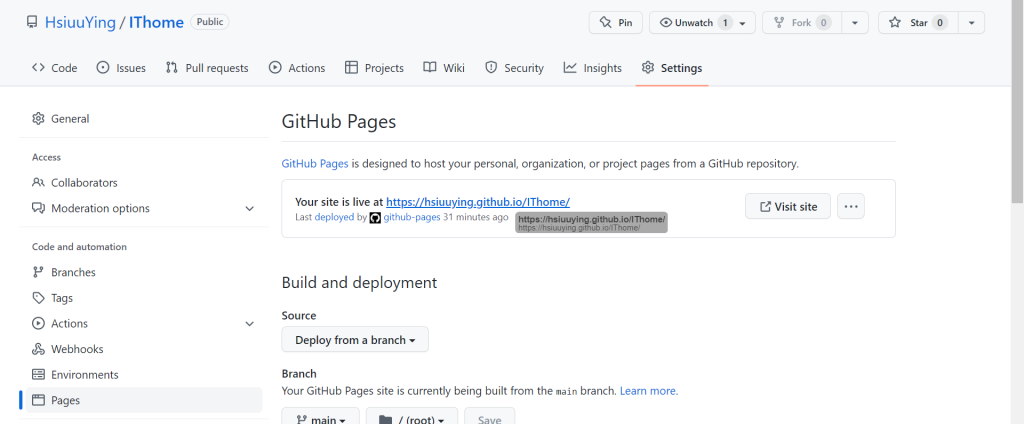
Task: Click the shield icon on Security tab
Action: pos(490,67)
